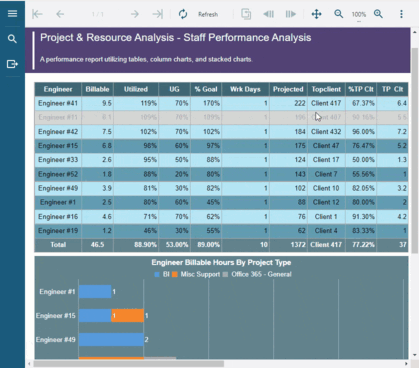Click the Client 47 cell
The image size is (419, 368).
tap(326, 146)
